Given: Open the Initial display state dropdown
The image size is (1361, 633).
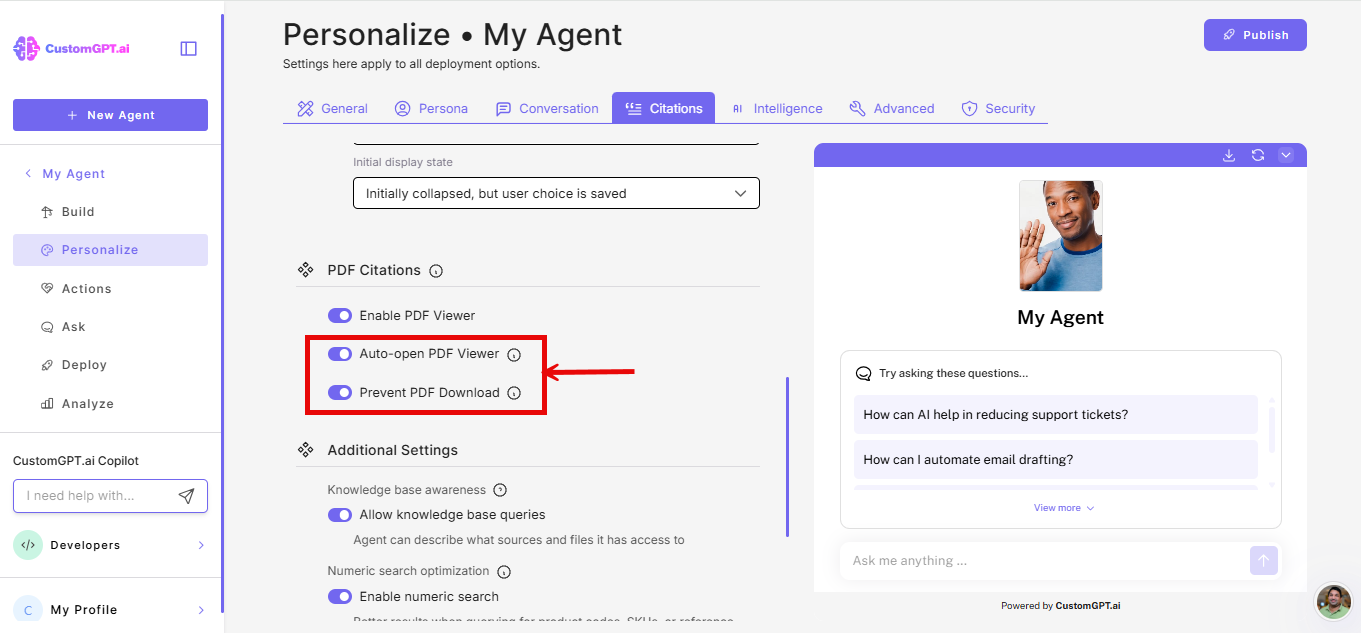Looking at the screenshot, I should pyautogui.click(x=556, y=192).
